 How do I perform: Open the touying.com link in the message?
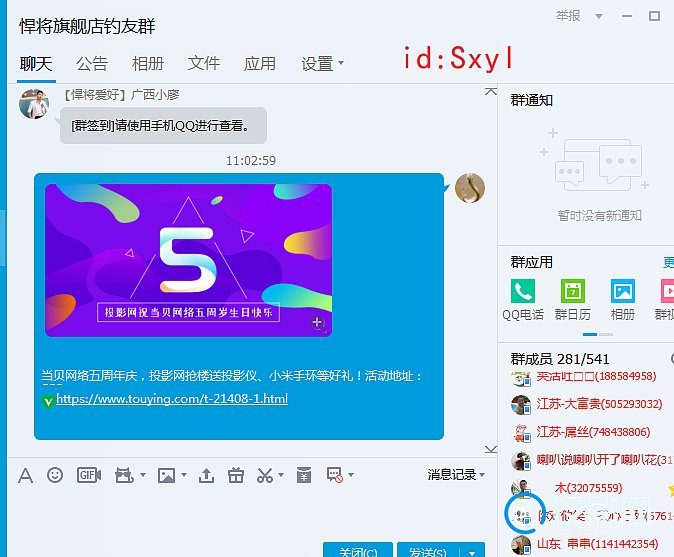172,399
